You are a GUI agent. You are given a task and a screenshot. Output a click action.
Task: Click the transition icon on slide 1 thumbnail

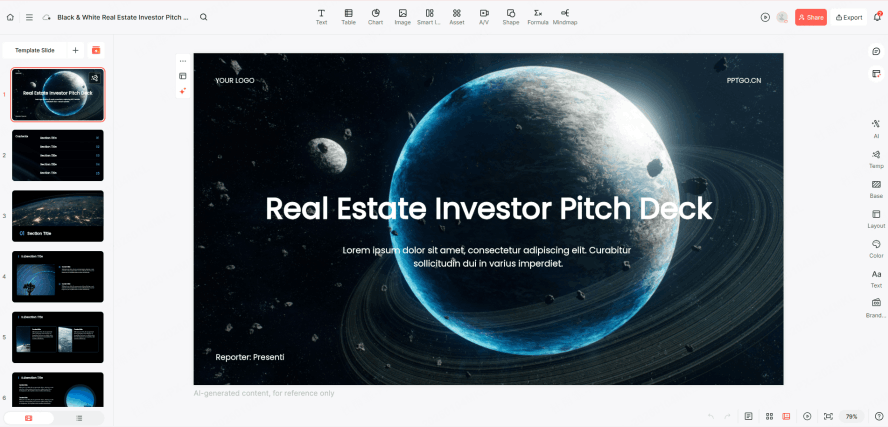coord(95,78)
